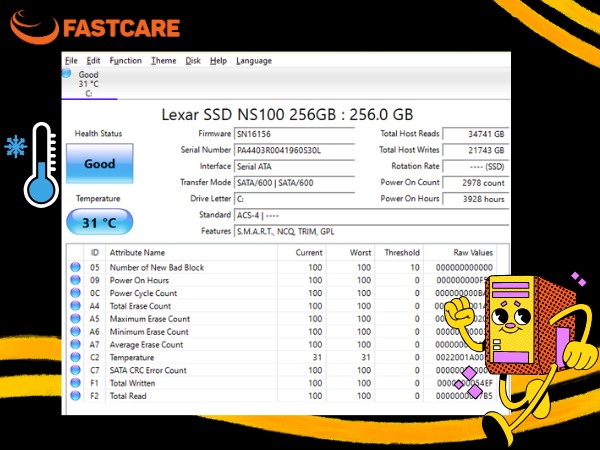Open the Function menu
This screenshot has width=600, height=450.
click(126, 60)
